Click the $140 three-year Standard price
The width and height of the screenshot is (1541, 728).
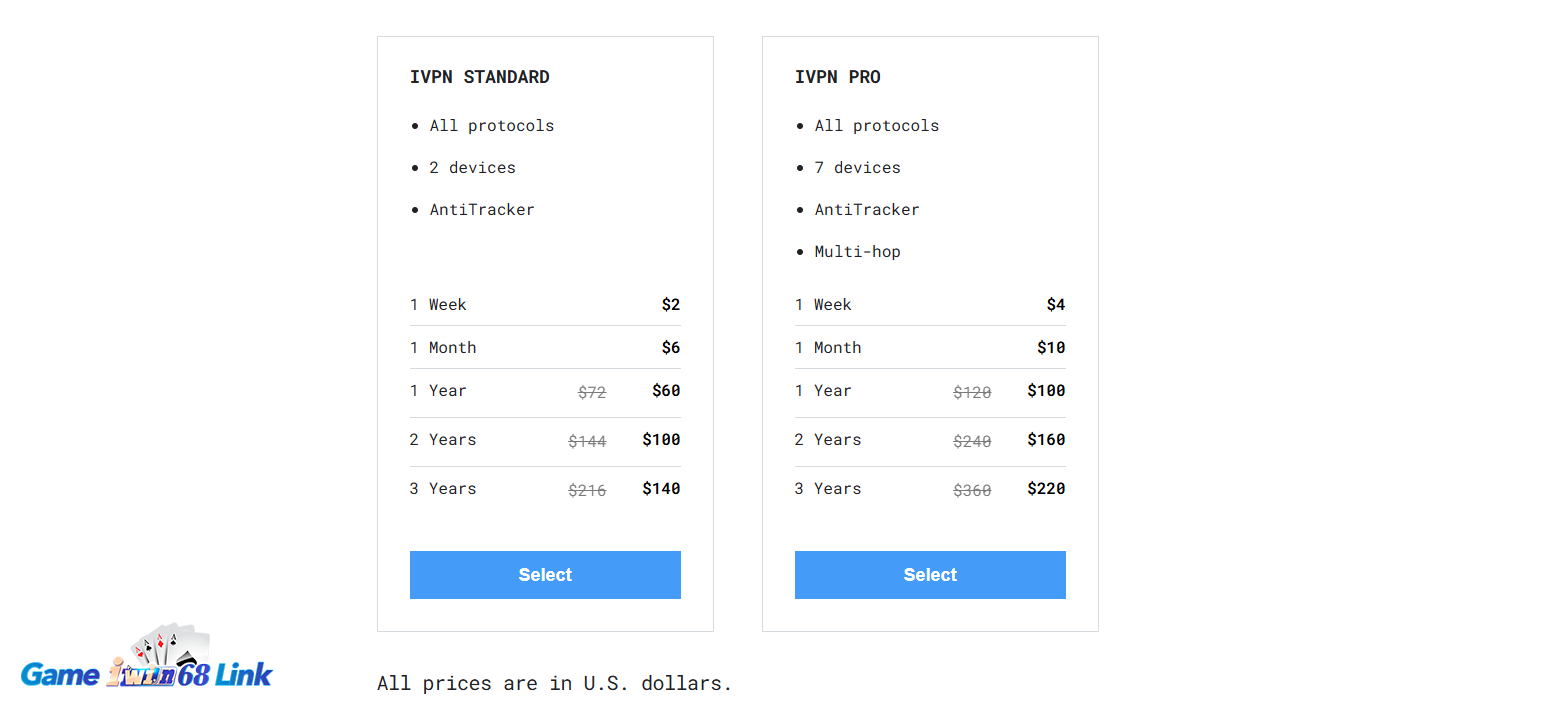pyautogui.click(x=661, y=489)
